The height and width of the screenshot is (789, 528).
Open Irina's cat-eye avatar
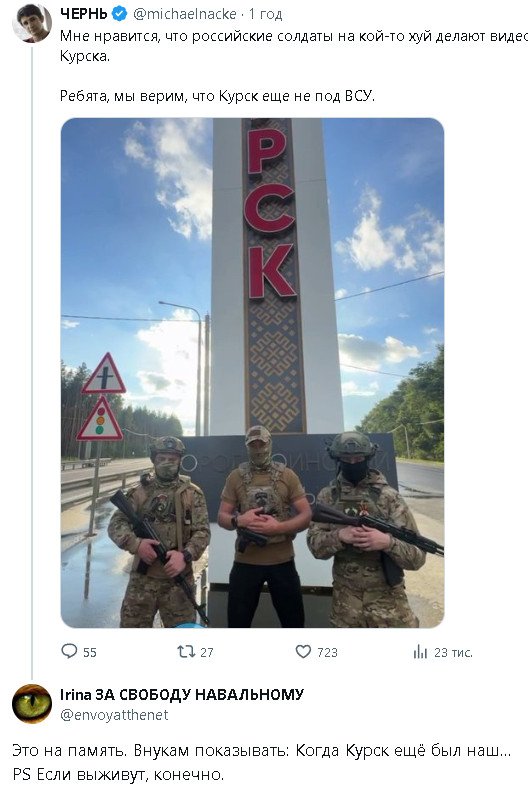32,704
